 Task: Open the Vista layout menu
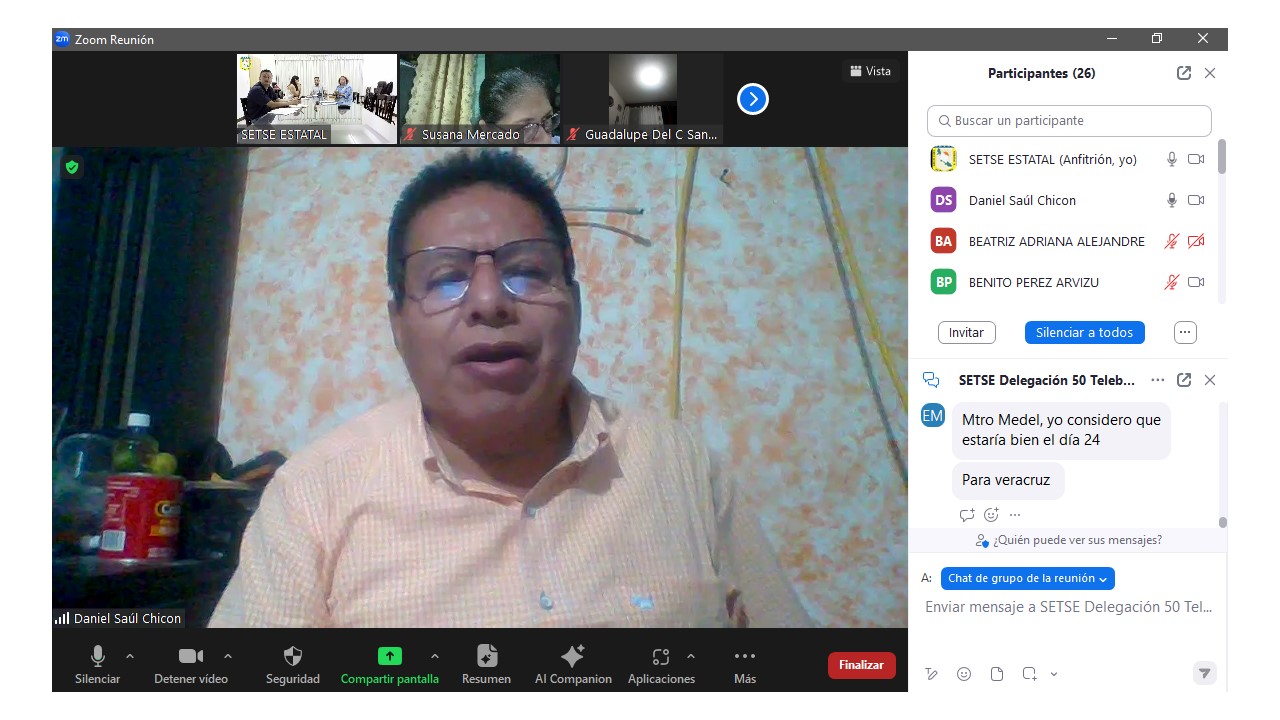[x=870, y=71]
